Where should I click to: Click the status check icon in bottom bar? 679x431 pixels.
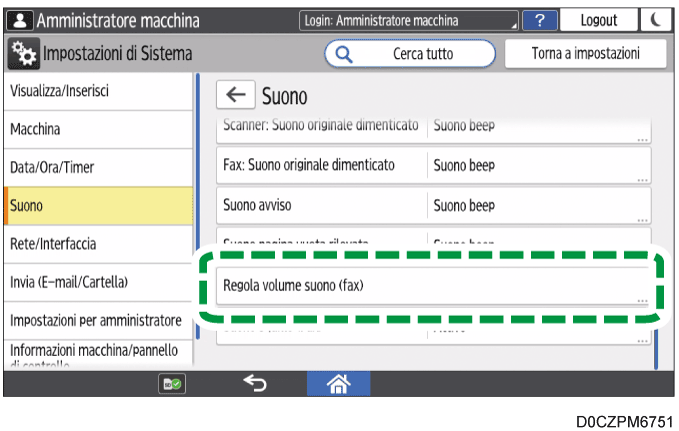pos(169,382)
